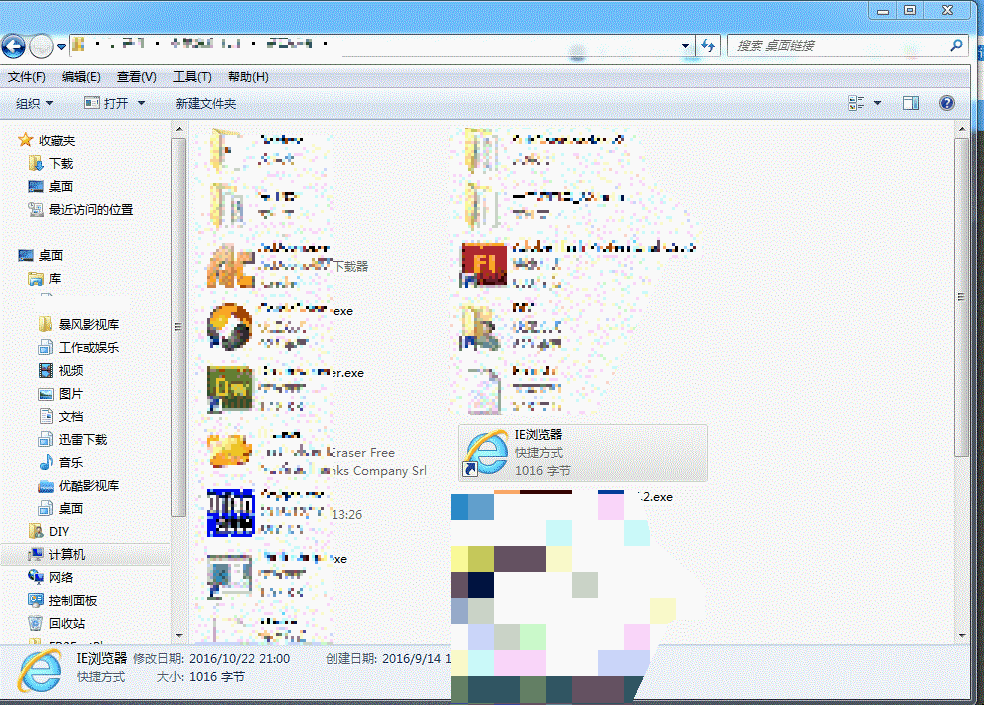Click 新建文件夹 button

point(206,104)
